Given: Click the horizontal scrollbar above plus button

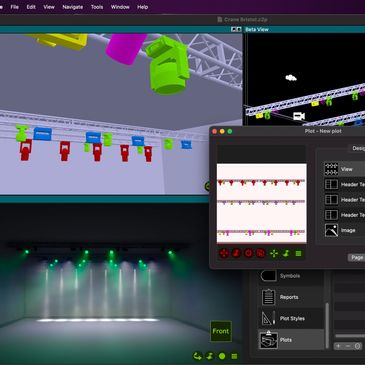Looking at the screenshot, I should [x=350, y=336].
